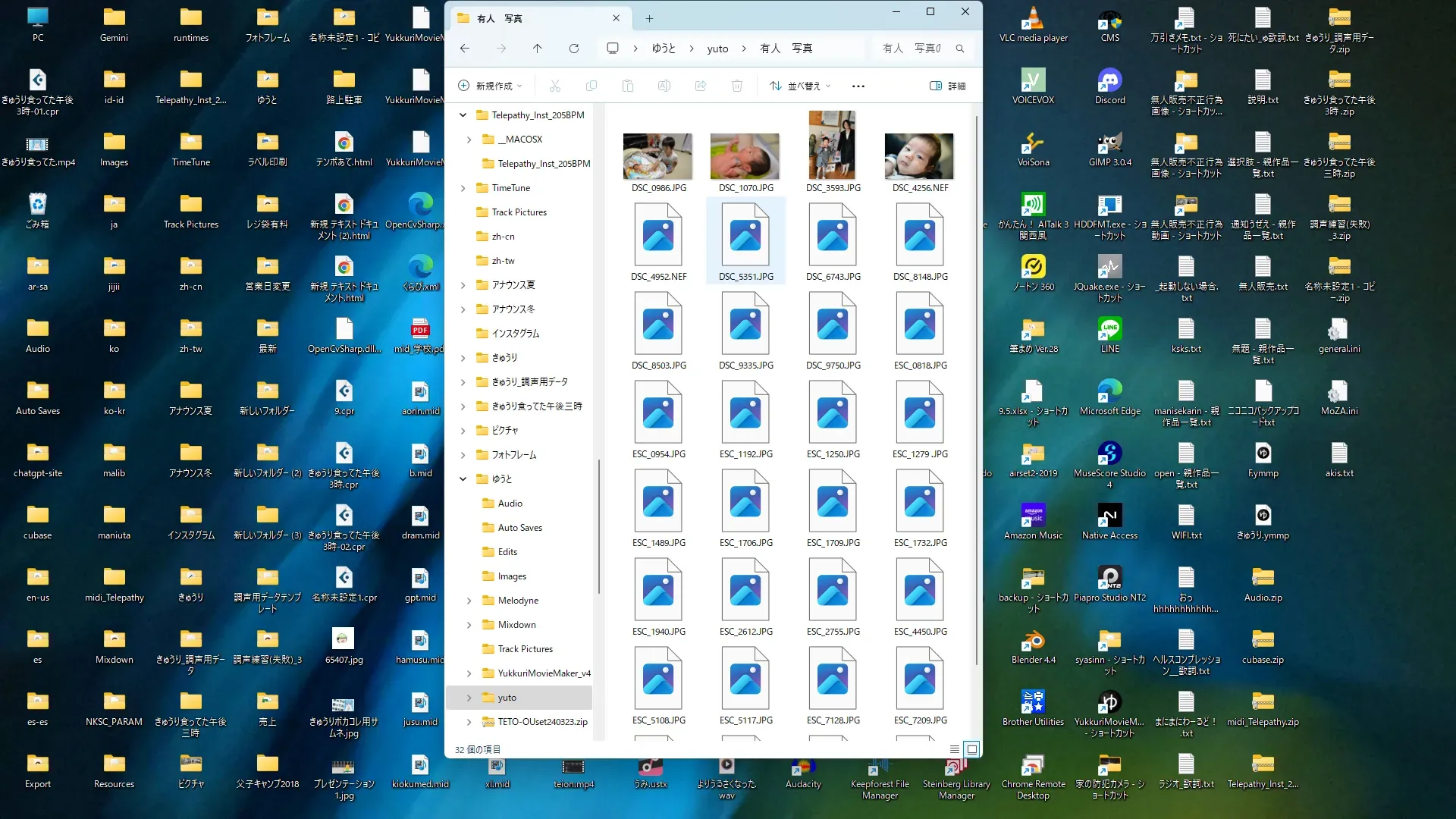The height and width of the screenshot is (819, 1456).
Task: Toggle the 詳細 details pane
Action: [x=948, y=86]
